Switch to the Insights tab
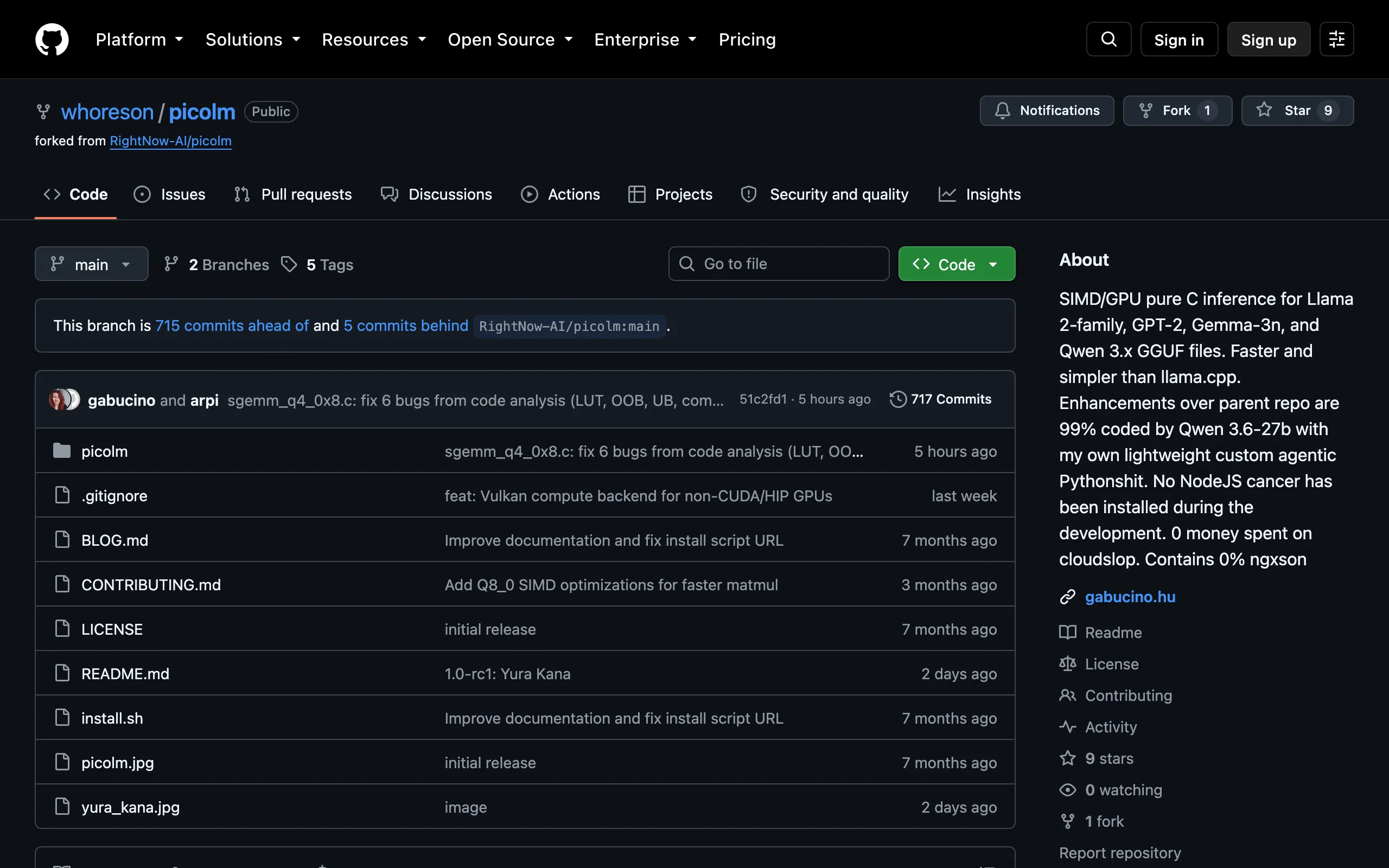This screenshot has width=1389, height=868. click(x=979, y=194)
